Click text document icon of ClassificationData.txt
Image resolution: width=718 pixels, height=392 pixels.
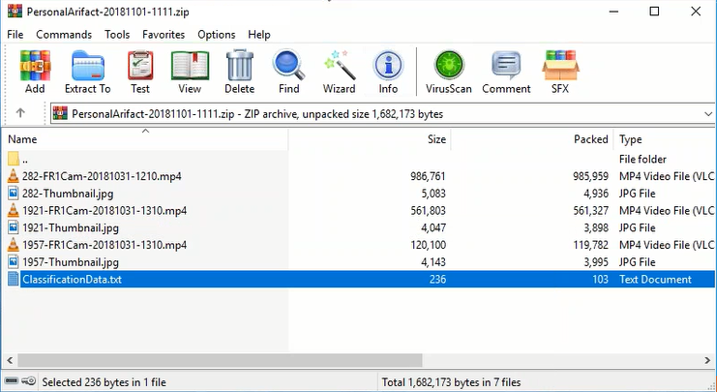13,279
